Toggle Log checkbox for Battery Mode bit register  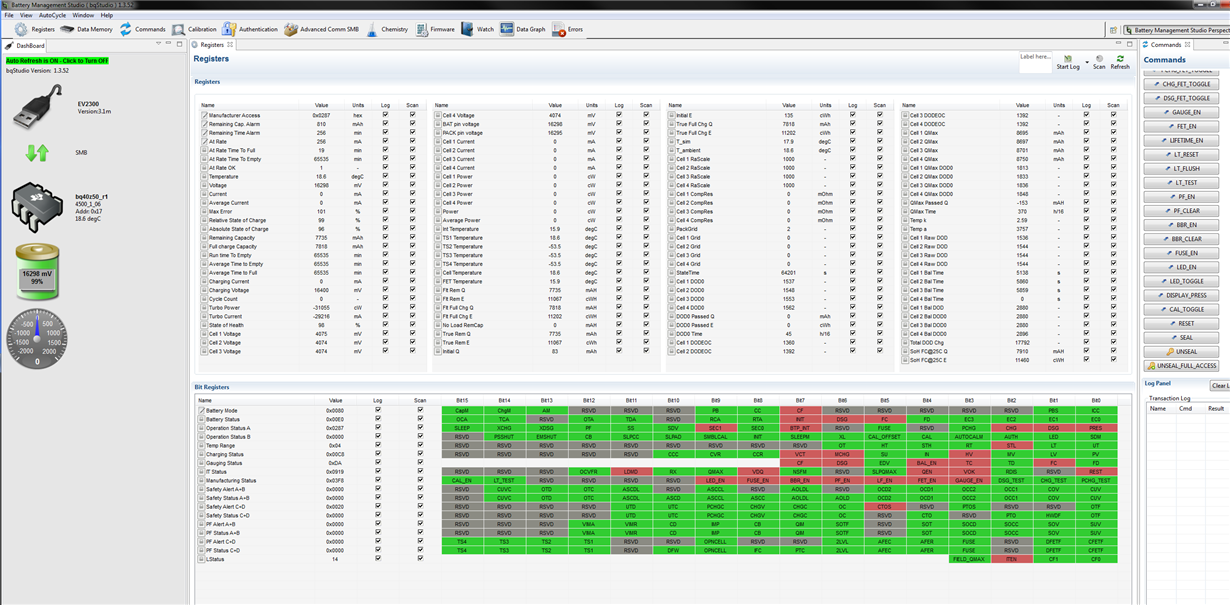click(377, 410)
